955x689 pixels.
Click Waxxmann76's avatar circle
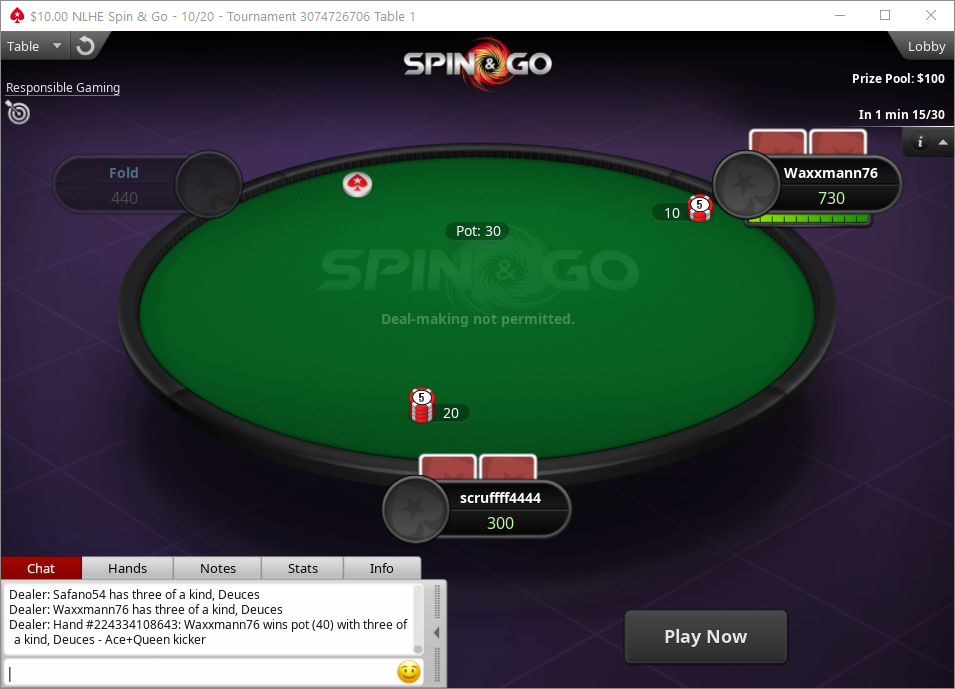click(747, 184)
